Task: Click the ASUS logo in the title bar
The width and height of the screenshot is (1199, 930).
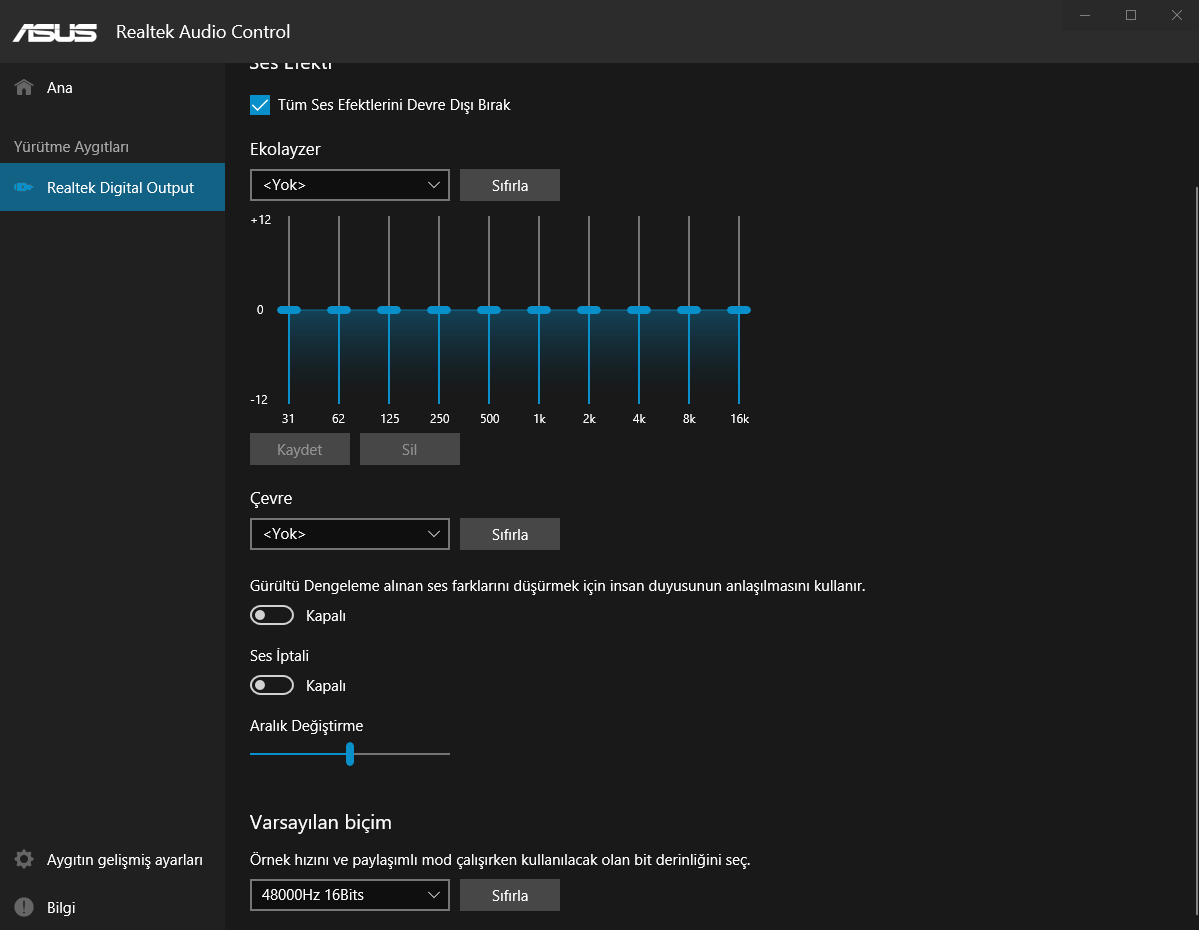Action: 55,32
